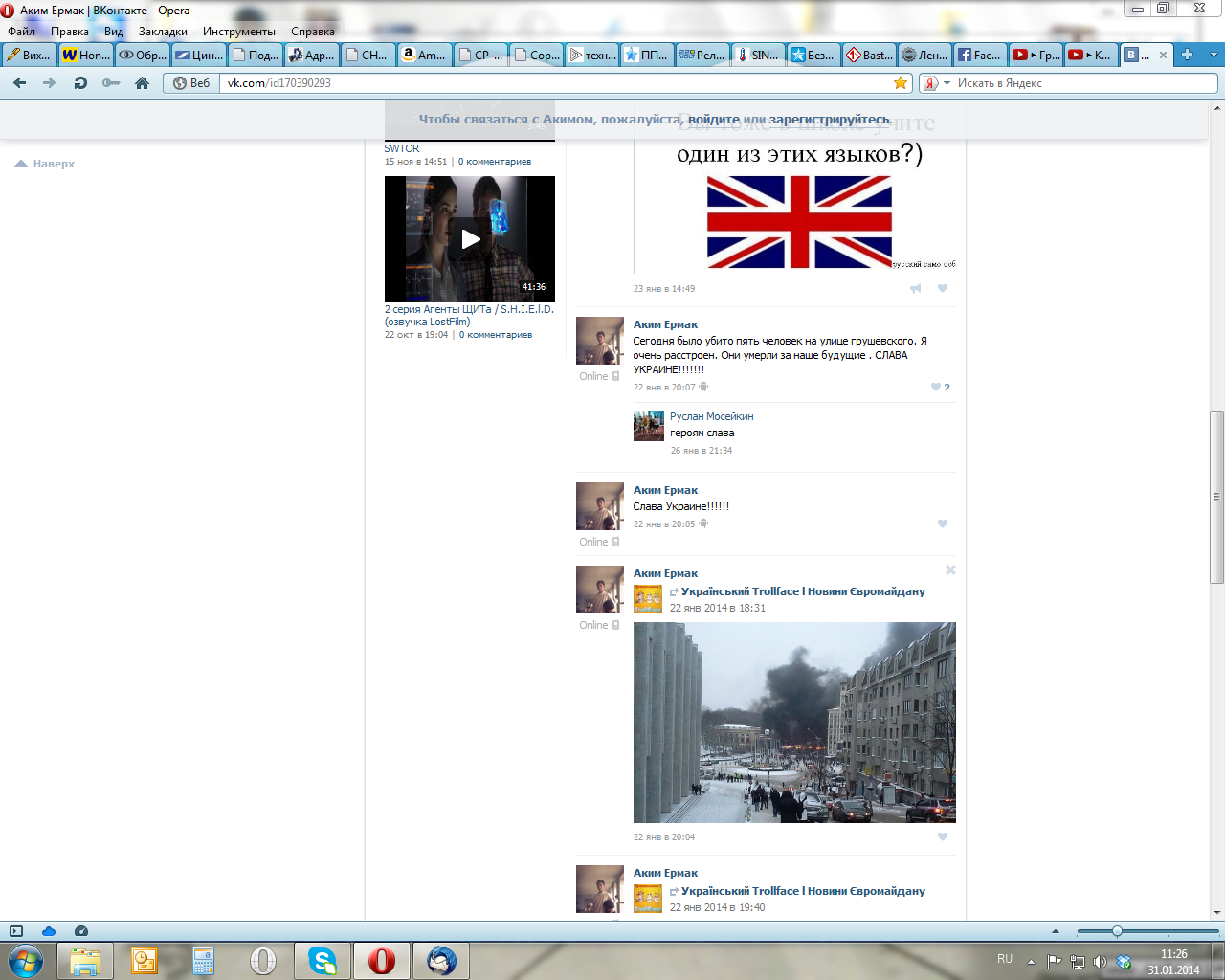Open Skype from the taskbar
Viewport: 1225px width, 980px height.
(323, 960)
